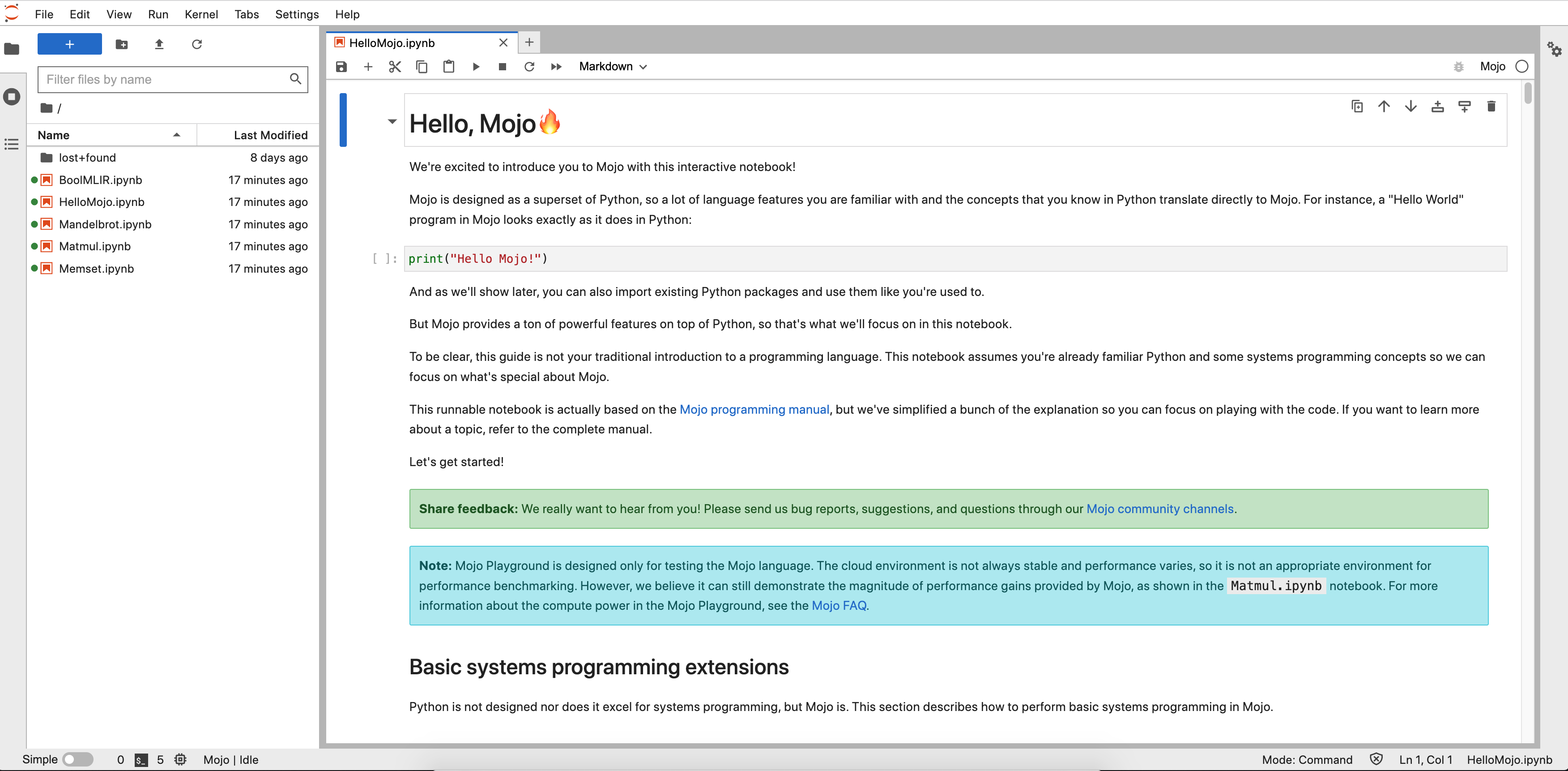Save the notebook with the disk icon

[x=341, y=66]
